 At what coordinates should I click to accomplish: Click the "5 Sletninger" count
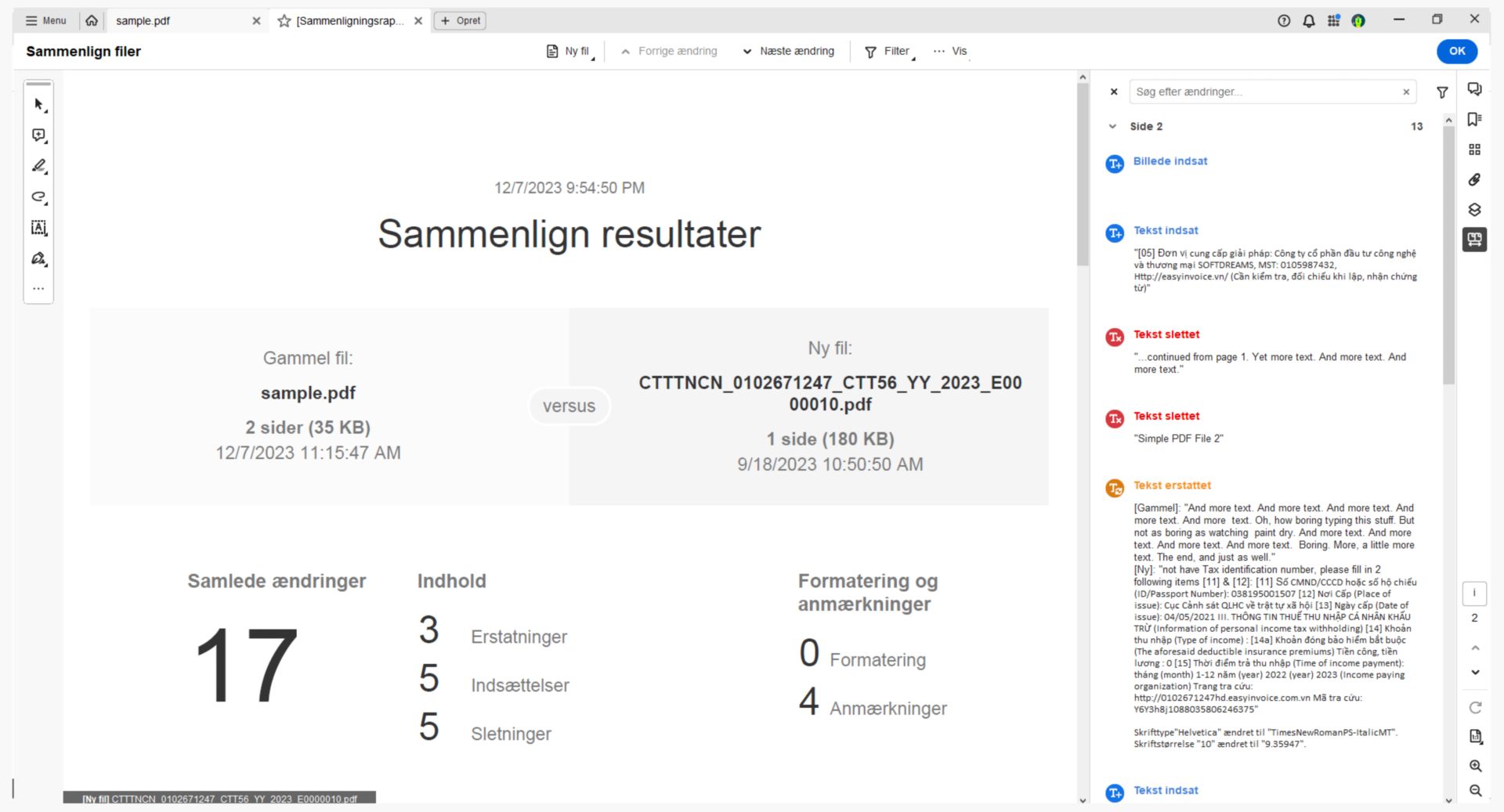click(x=485, y=728)
